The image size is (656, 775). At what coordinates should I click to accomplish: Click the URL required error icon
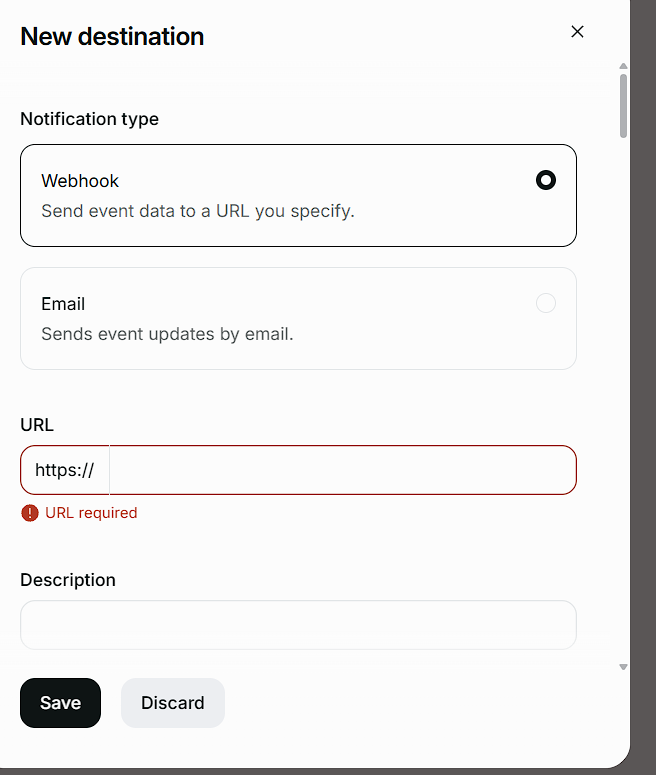[x=30, y=513]
